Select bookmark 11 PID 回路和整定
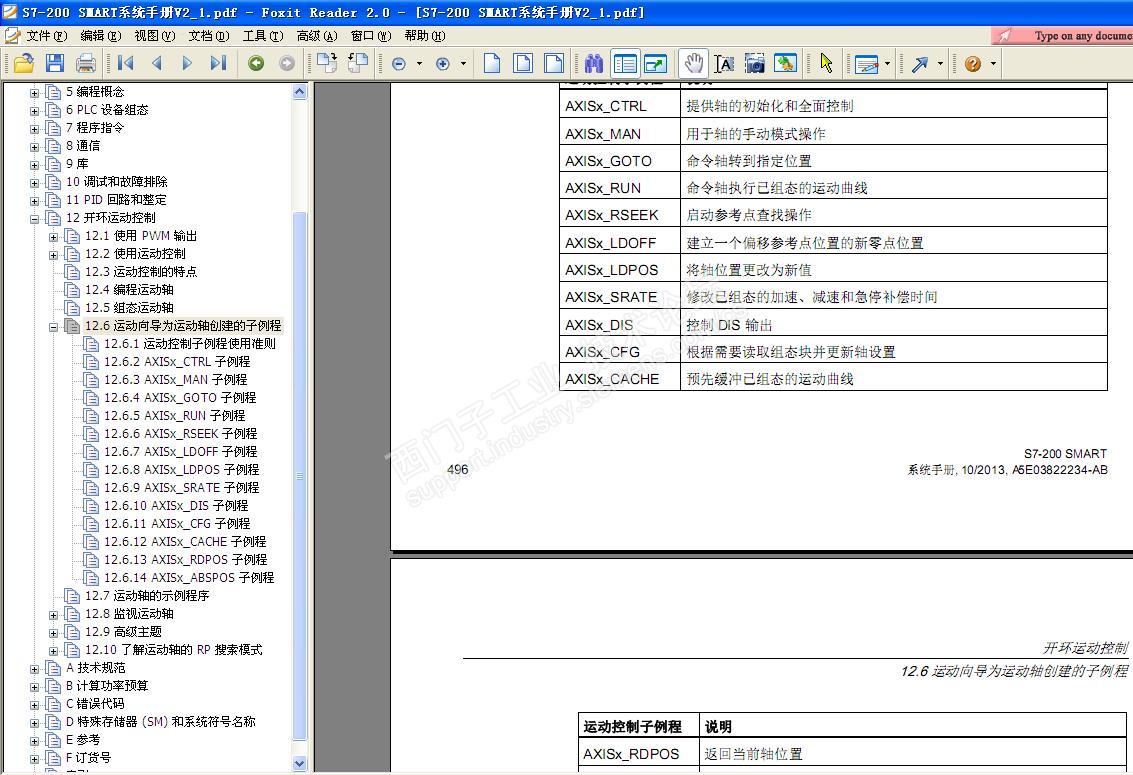1133x775 pixels. tap(116, 200)
